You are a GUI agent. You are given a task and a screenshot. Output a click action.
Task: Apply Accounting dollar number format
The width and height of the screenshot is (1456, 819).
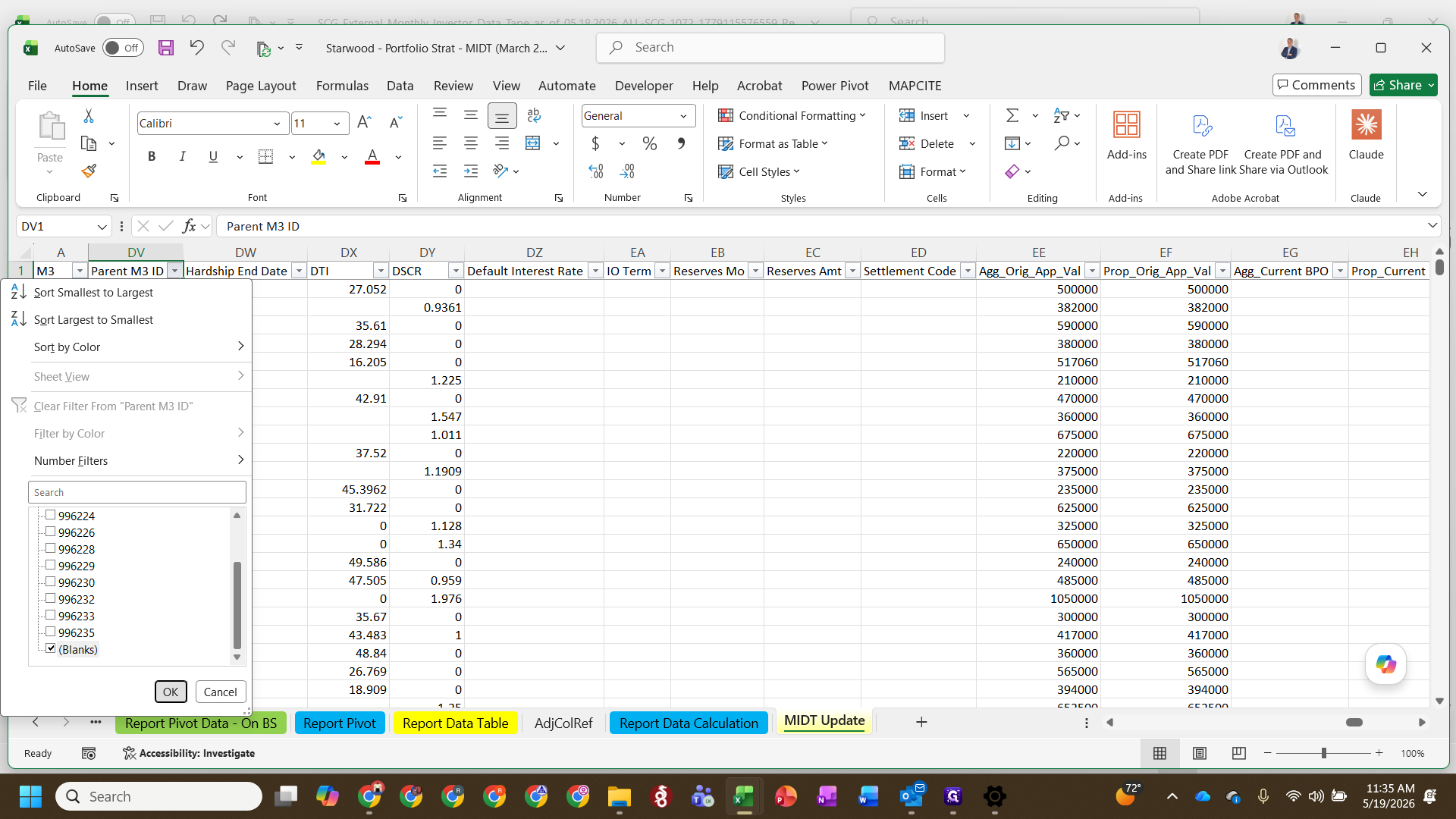[x=595, y=143]
